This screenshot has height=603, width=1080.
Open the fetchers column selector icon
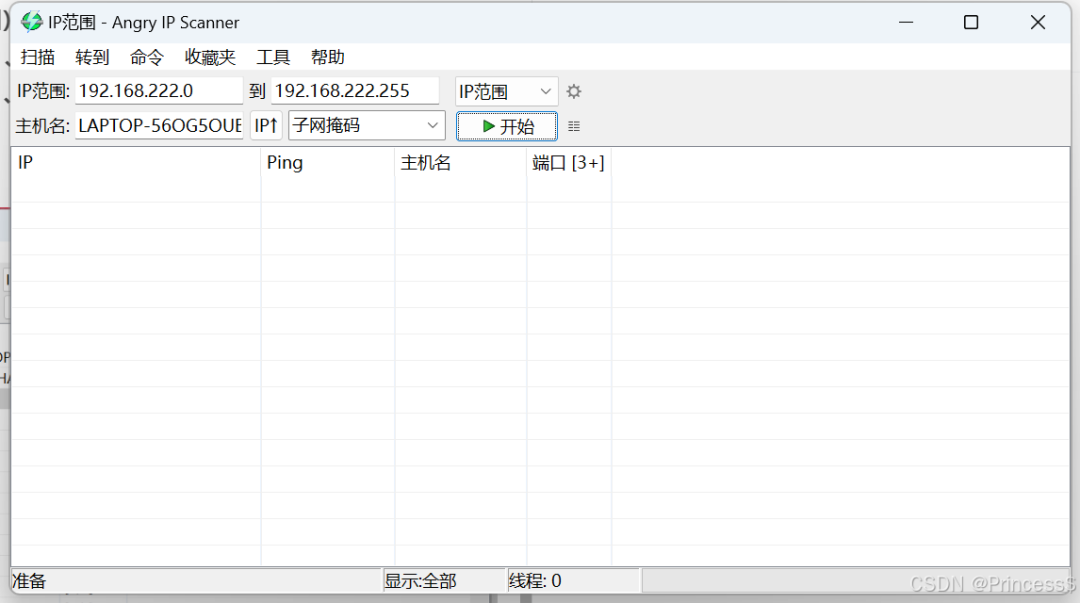[x=574, y=126]
